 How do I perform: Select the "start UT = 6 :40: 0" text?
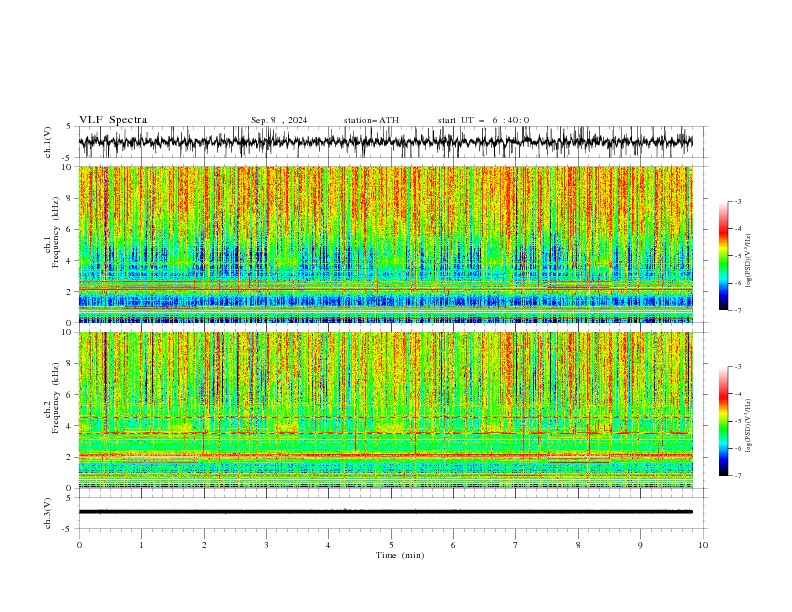pyautogui.click(x=483, y=120)
